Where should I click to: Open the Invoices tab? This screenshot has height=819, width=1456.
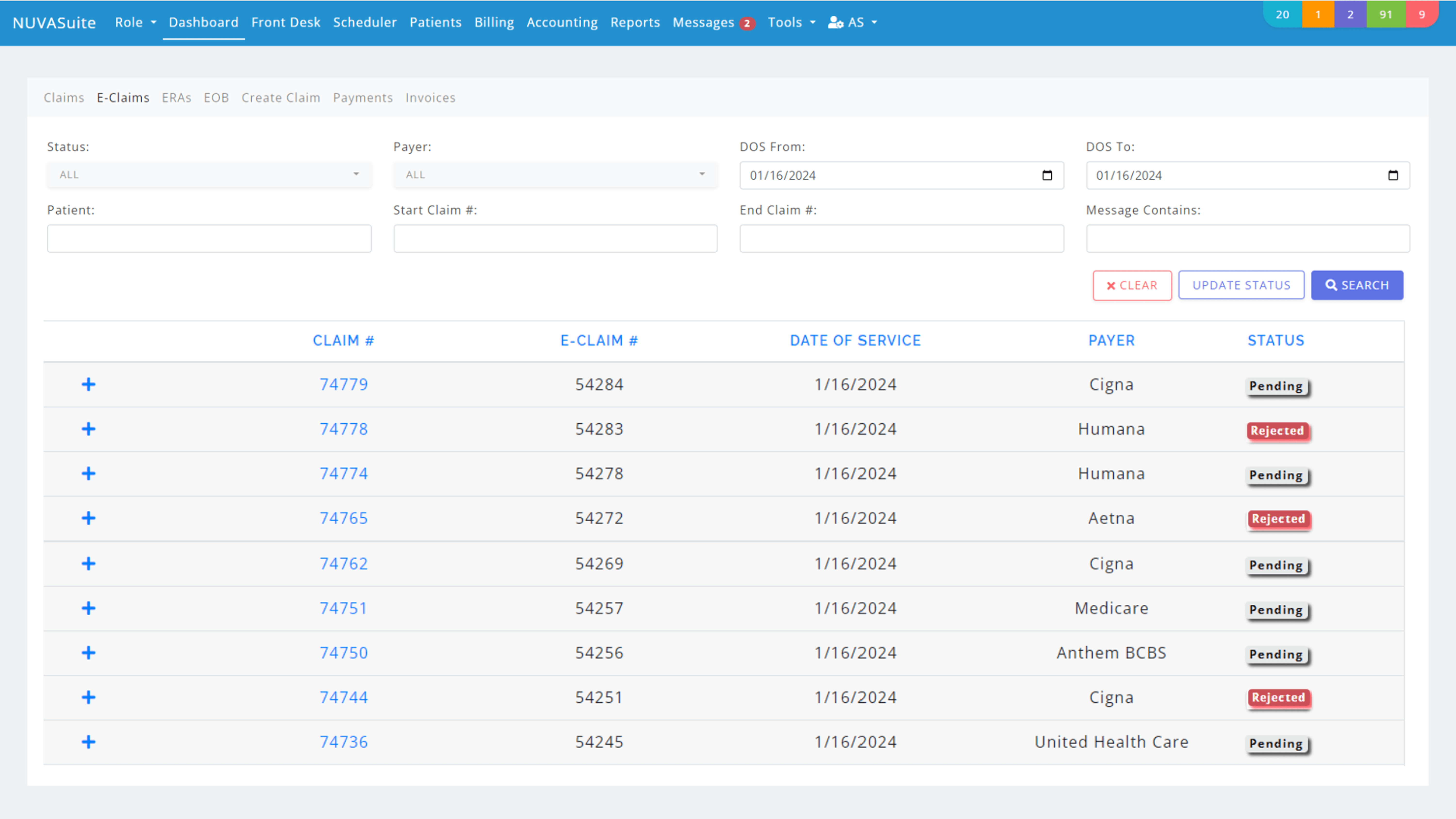(x=430, y=98)
